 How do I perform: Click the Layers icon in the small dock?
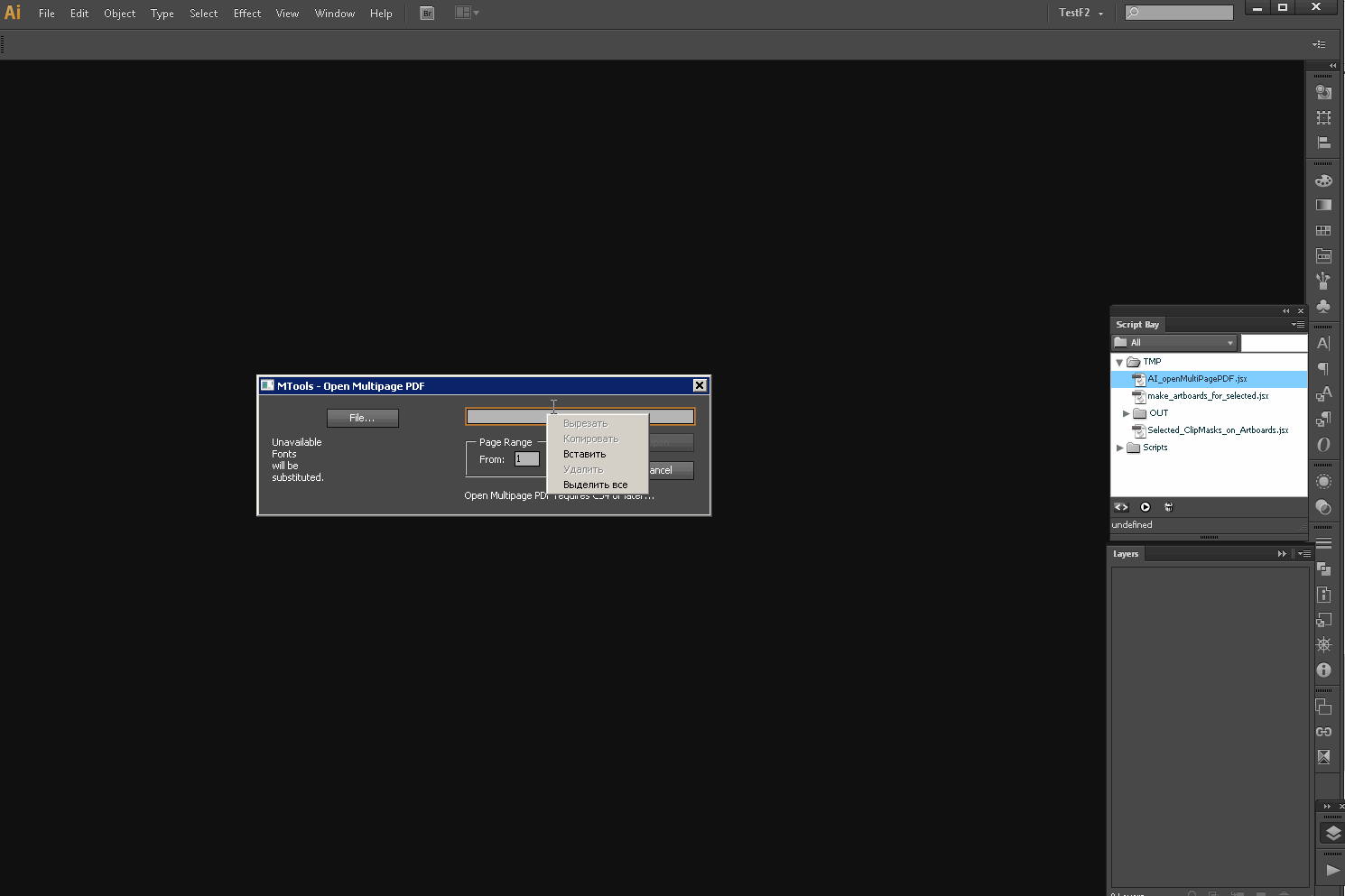1332,833
